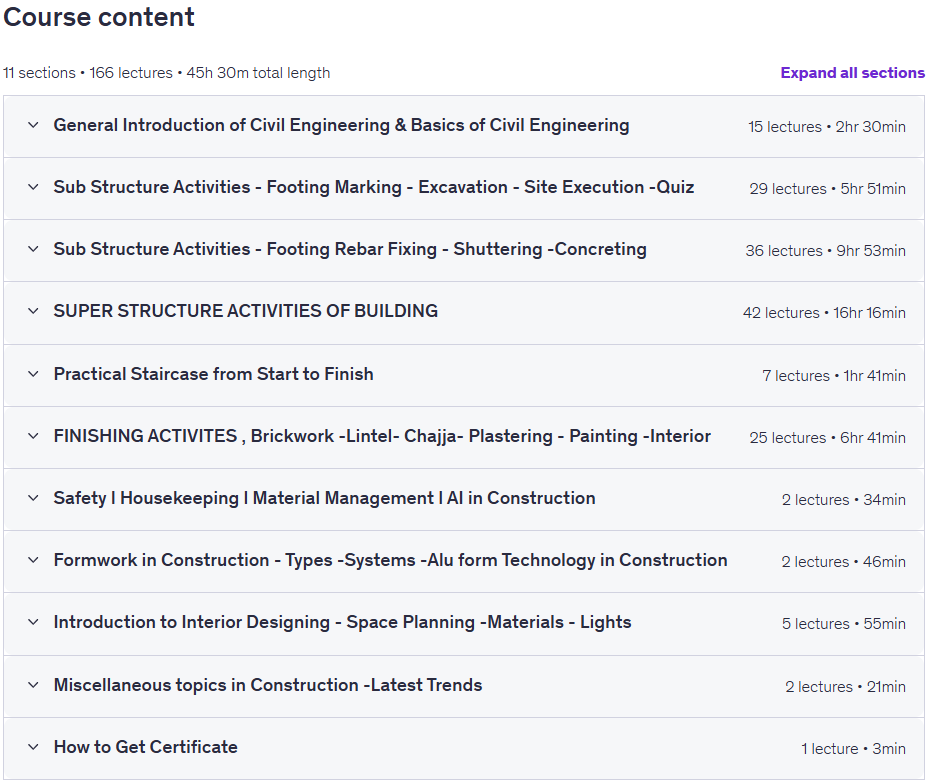Viewport: 927px width, 782px height.
Task: Click the "FINISHING ACTIVITES, Brickwork -Lintel" title
Action: [x=382, y=436]
